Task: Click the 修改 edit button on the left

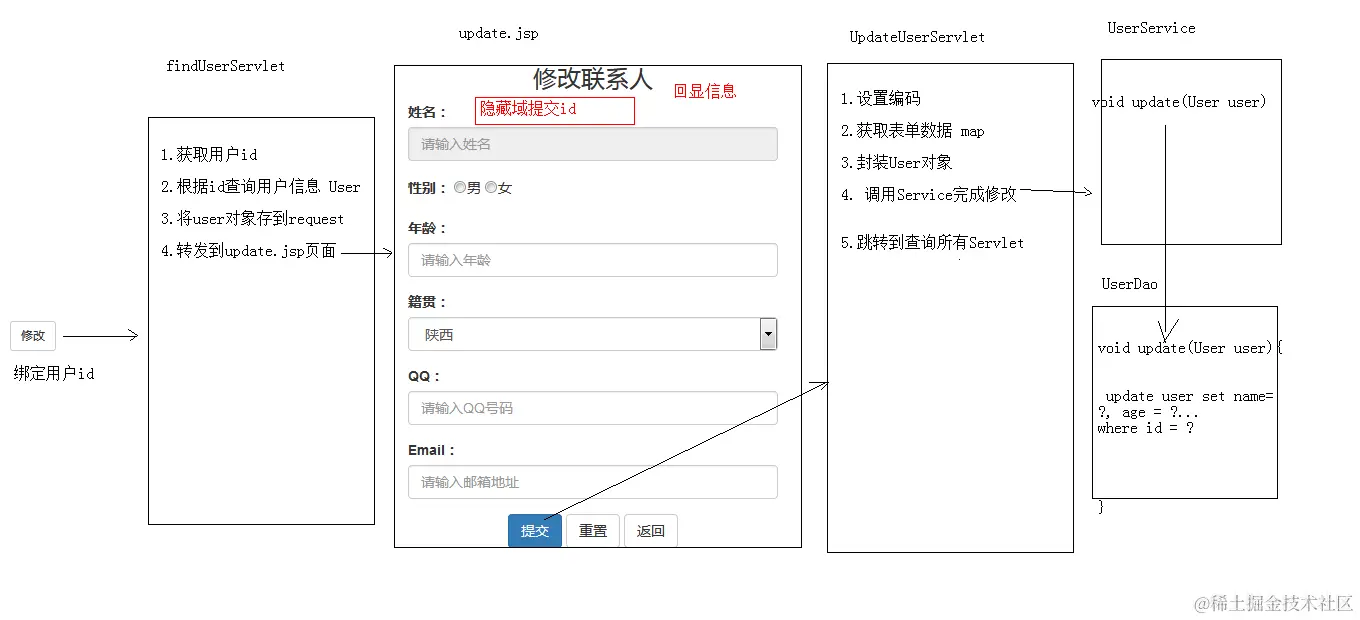Action: 31,336
